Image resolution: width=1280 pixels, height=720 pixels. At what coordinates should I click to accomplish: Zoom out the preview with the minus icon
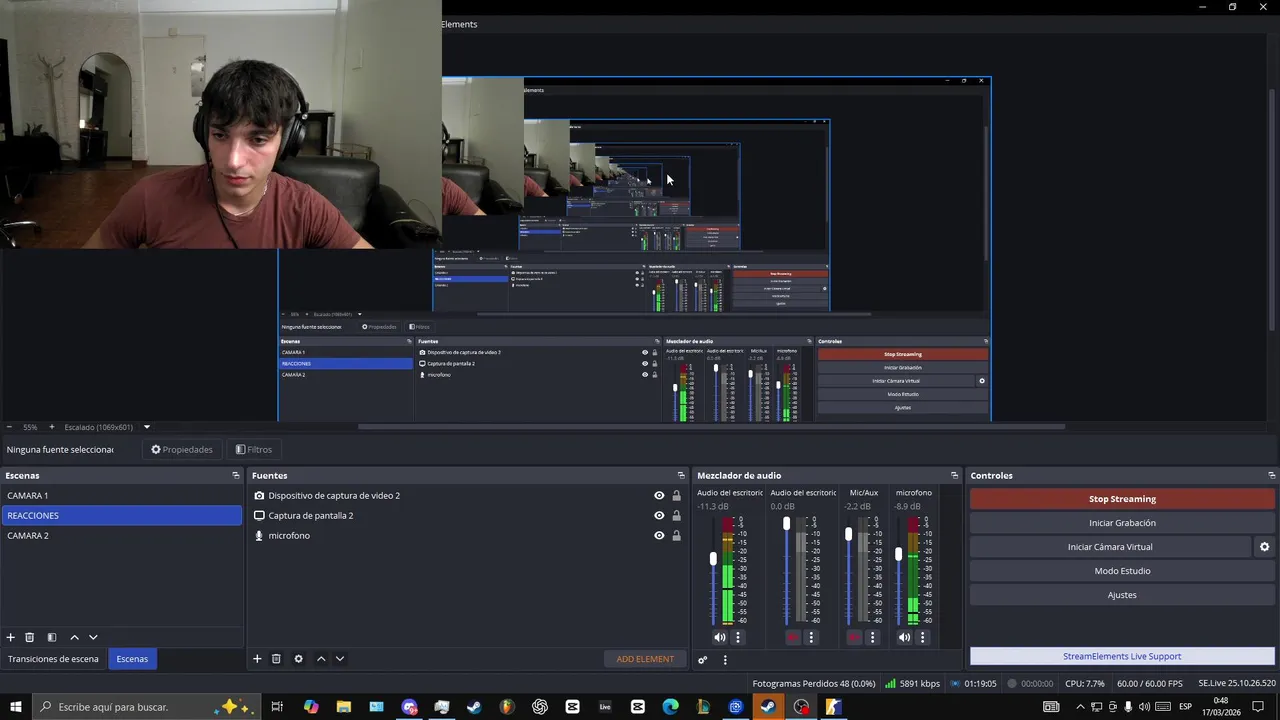9,427
